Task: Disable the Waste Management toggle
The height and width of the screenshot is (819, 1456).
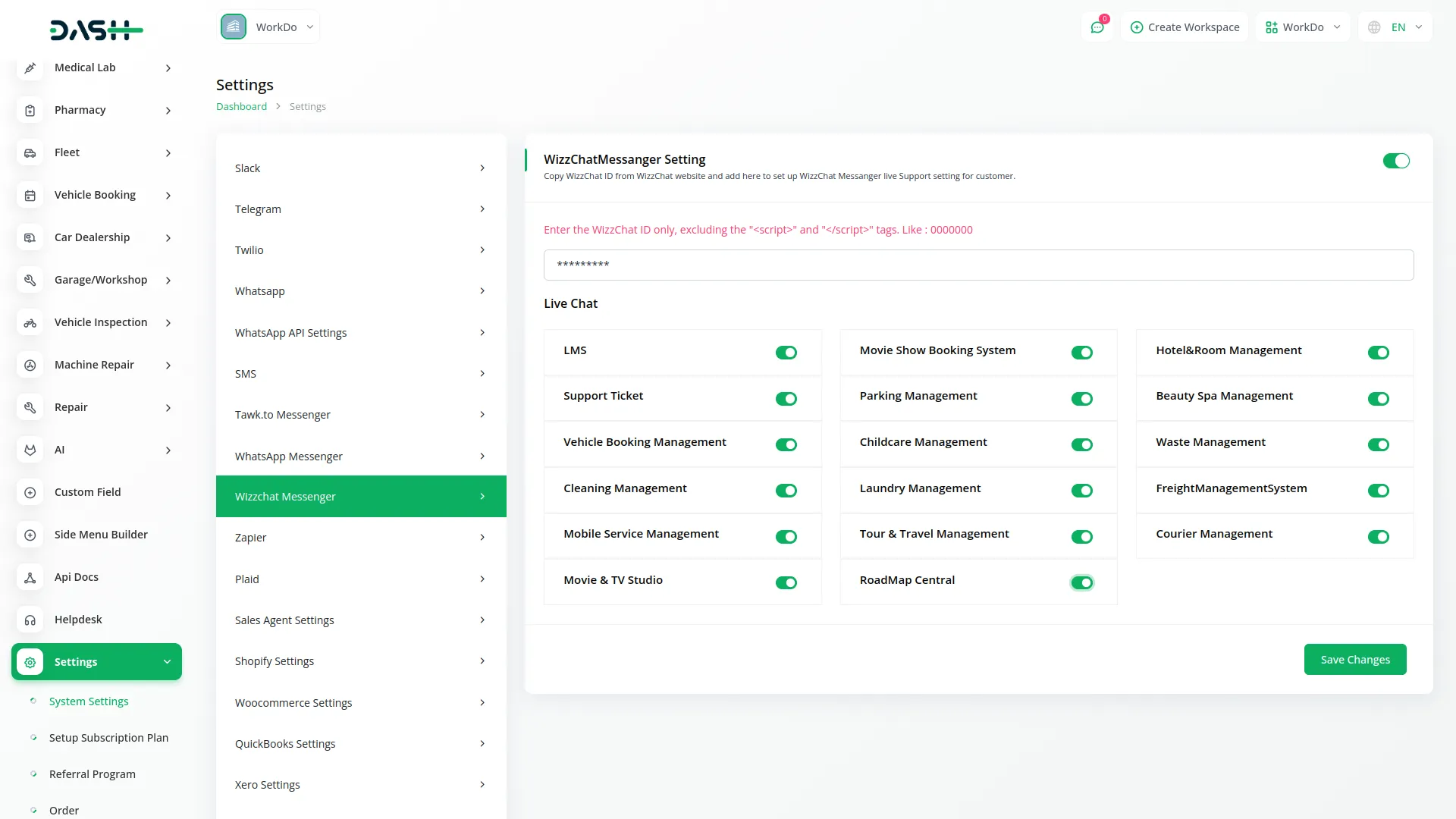Action: tap(1378, 445)
